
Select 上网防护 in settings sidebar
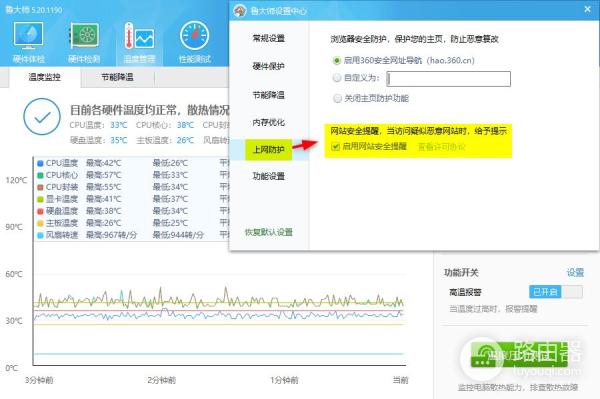tap(269, 150)
